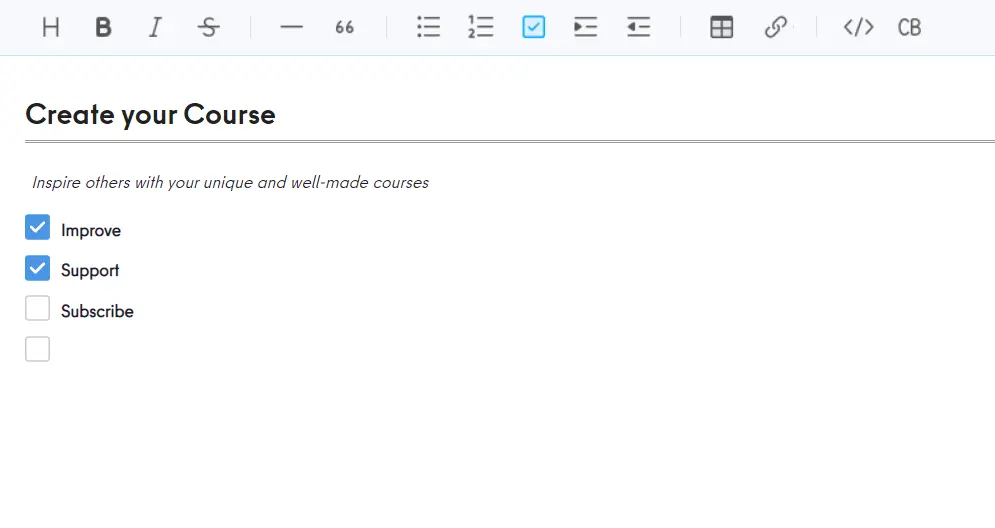Toggle bold formatting

tap(103, 28)
